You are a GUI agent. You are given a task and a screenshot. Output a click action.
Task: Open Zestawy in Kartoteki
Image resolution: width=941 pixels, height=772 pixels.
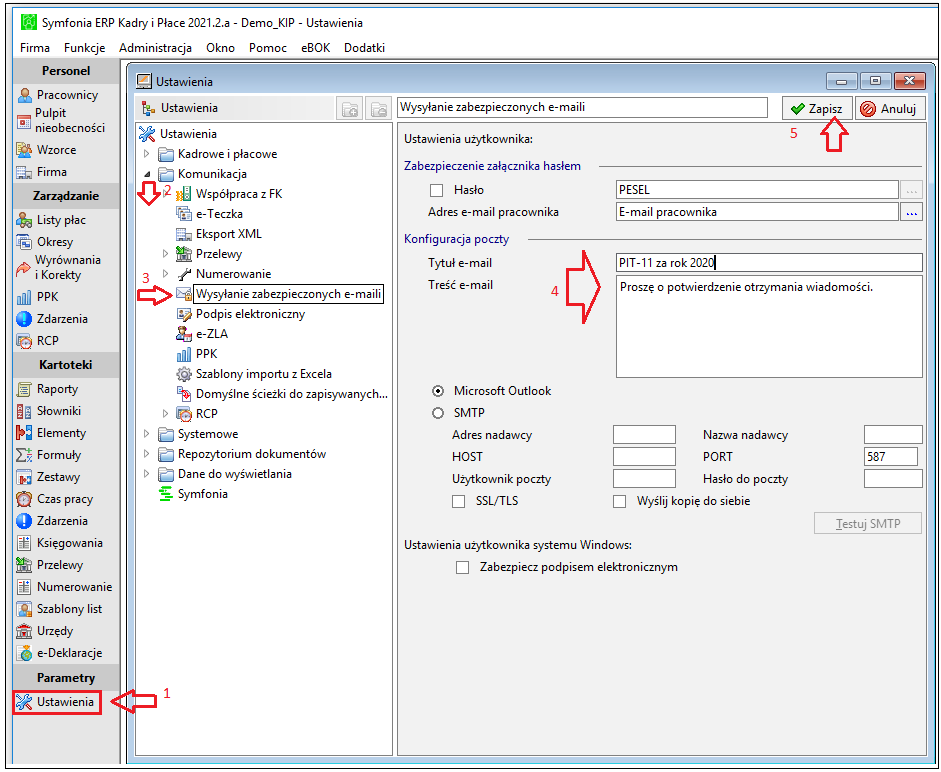(x=49, y=477)
